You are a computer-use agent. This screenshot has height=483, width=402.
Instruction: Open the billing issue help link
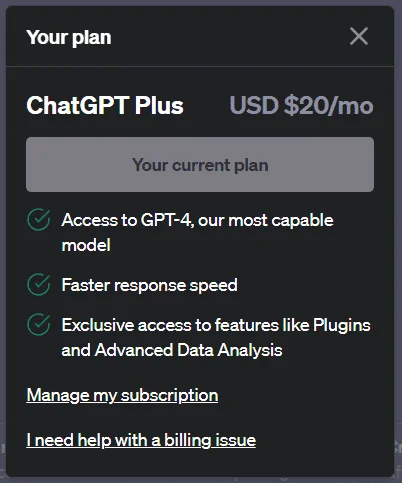[x=141, y=440]
